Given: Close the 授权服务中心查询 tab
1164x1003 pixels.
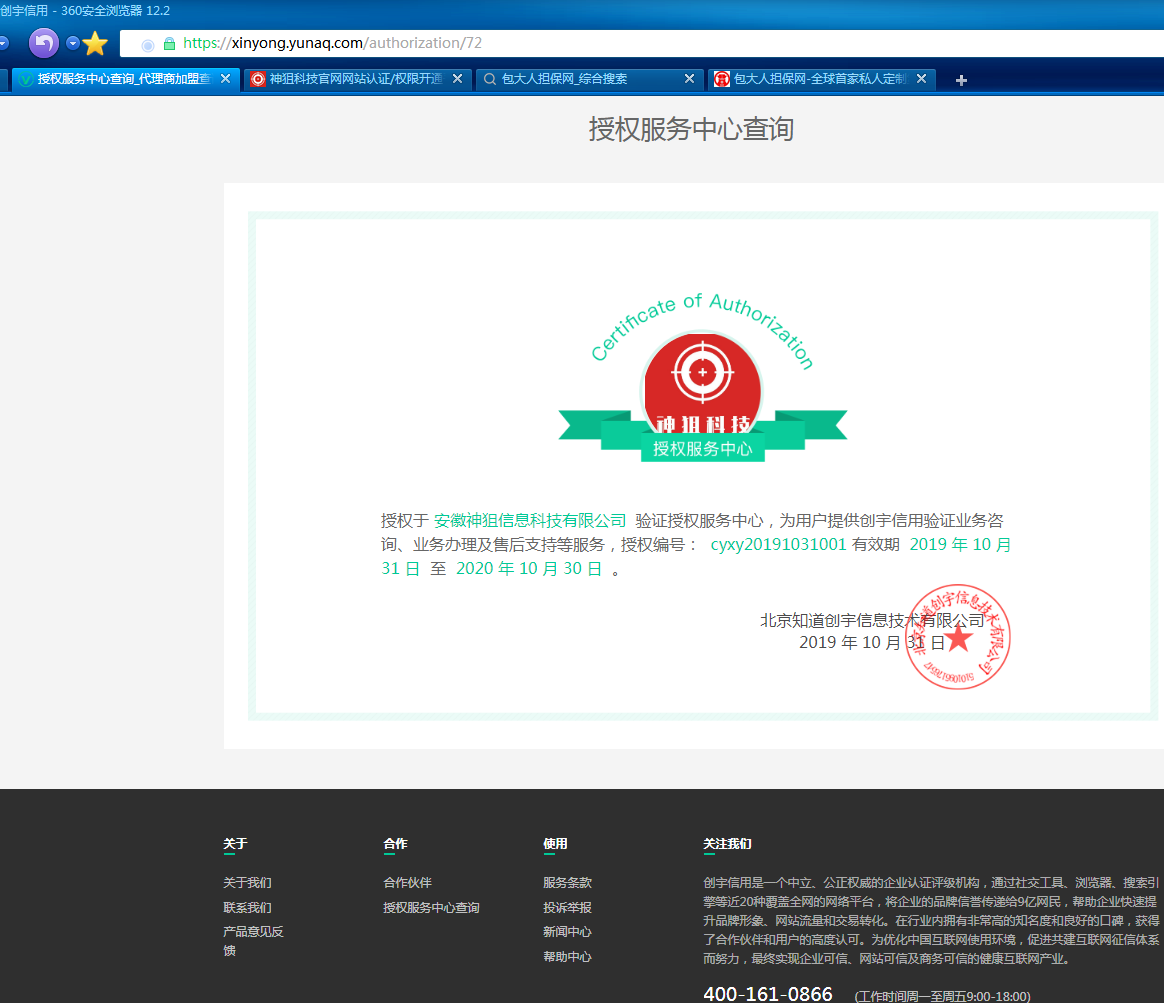Looking at the screenshot, I should tap(225, 79).
